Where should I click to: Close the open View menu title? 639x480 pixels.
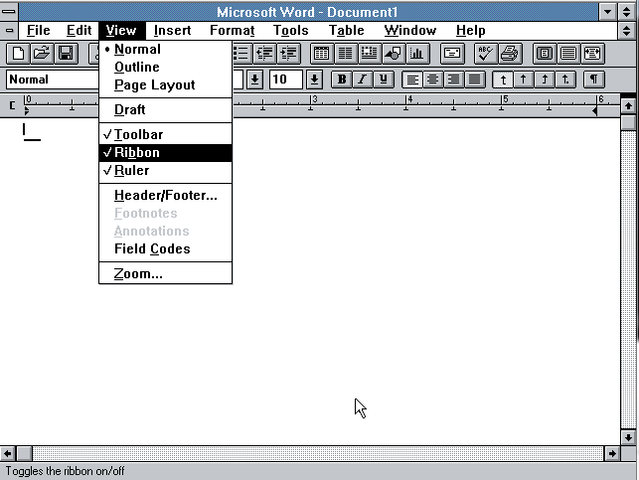pyautogui.click(x=121, y=31)
